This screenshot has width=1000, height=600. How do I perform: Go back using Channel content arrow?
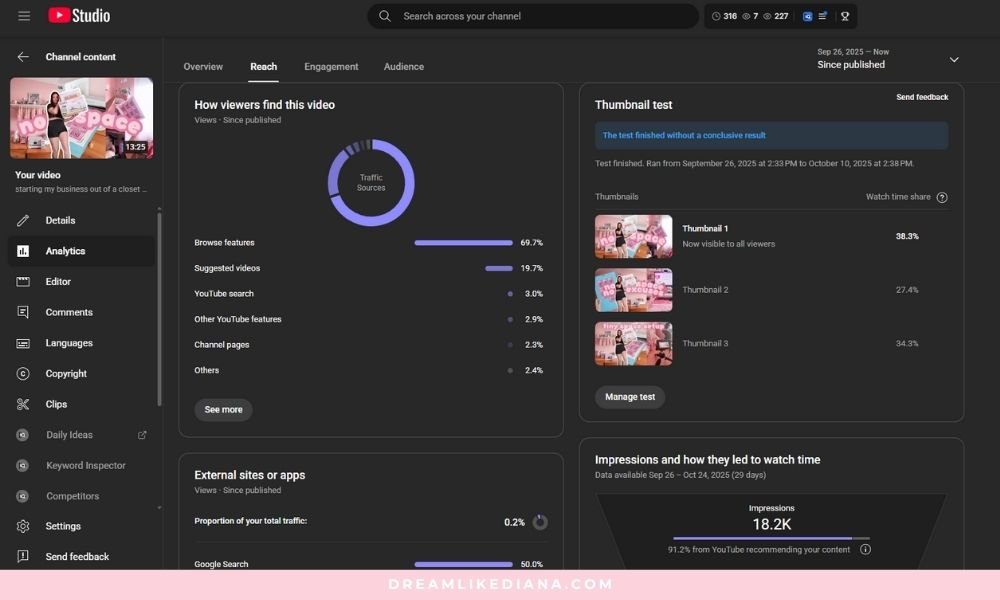coord(23,57)
